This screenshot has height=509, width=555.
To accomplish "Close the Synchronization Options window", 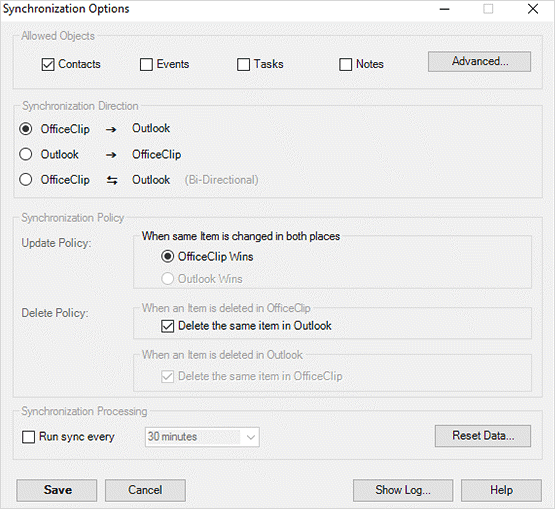I will click(x=533, y=9).
